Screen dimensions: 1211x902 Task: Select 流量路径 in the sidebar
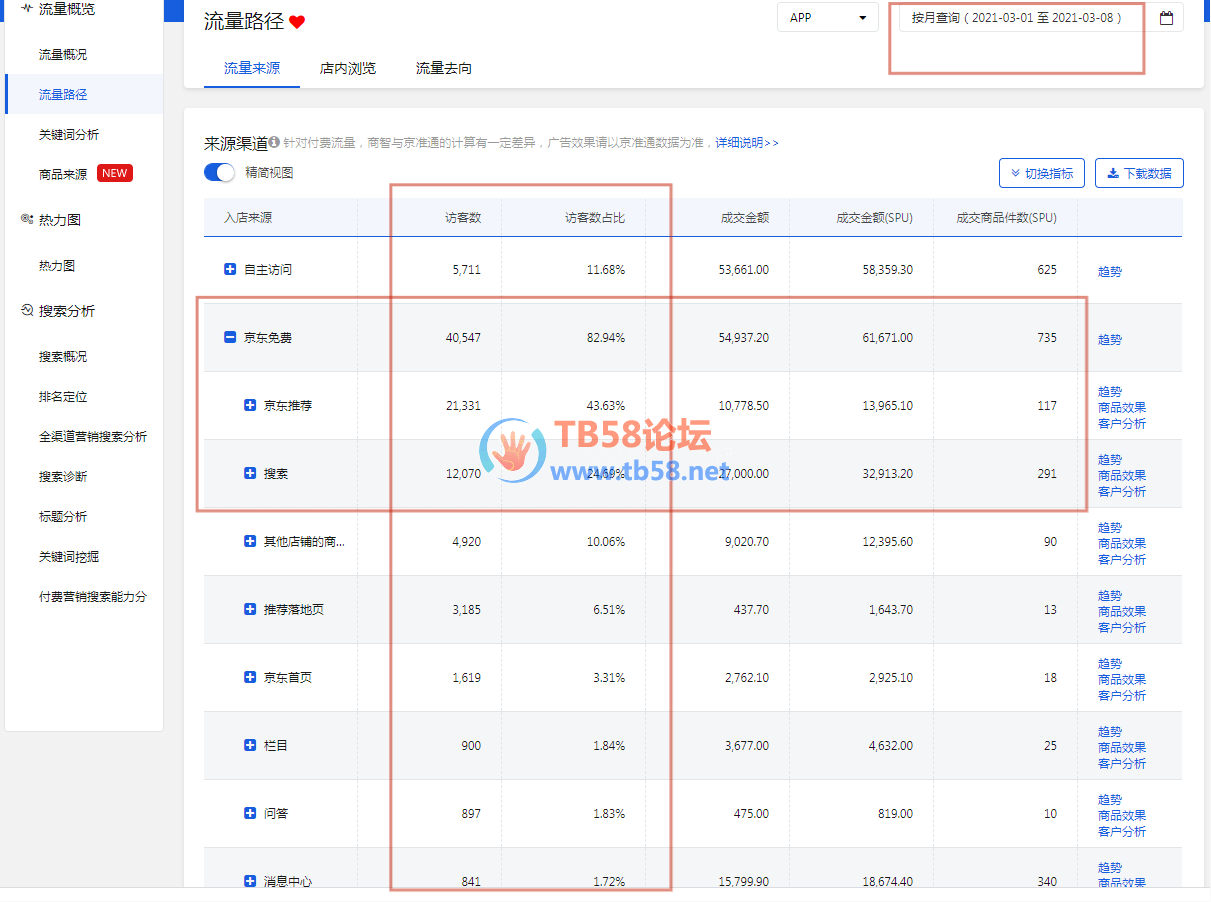(x=63, y=94)
